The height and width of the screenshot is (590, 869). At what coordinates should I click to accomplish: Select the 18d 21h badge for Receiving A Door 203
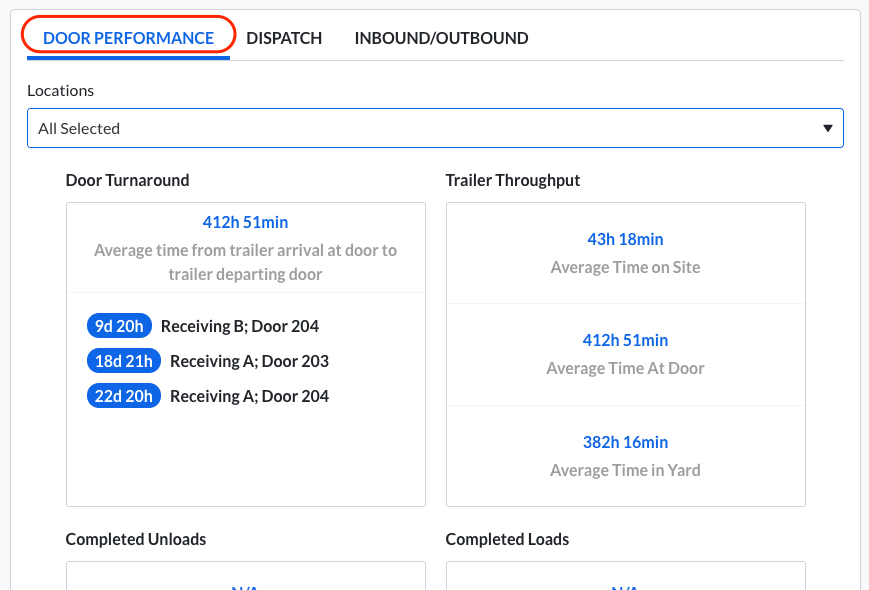pyautogui.click(x=123, y=360)
